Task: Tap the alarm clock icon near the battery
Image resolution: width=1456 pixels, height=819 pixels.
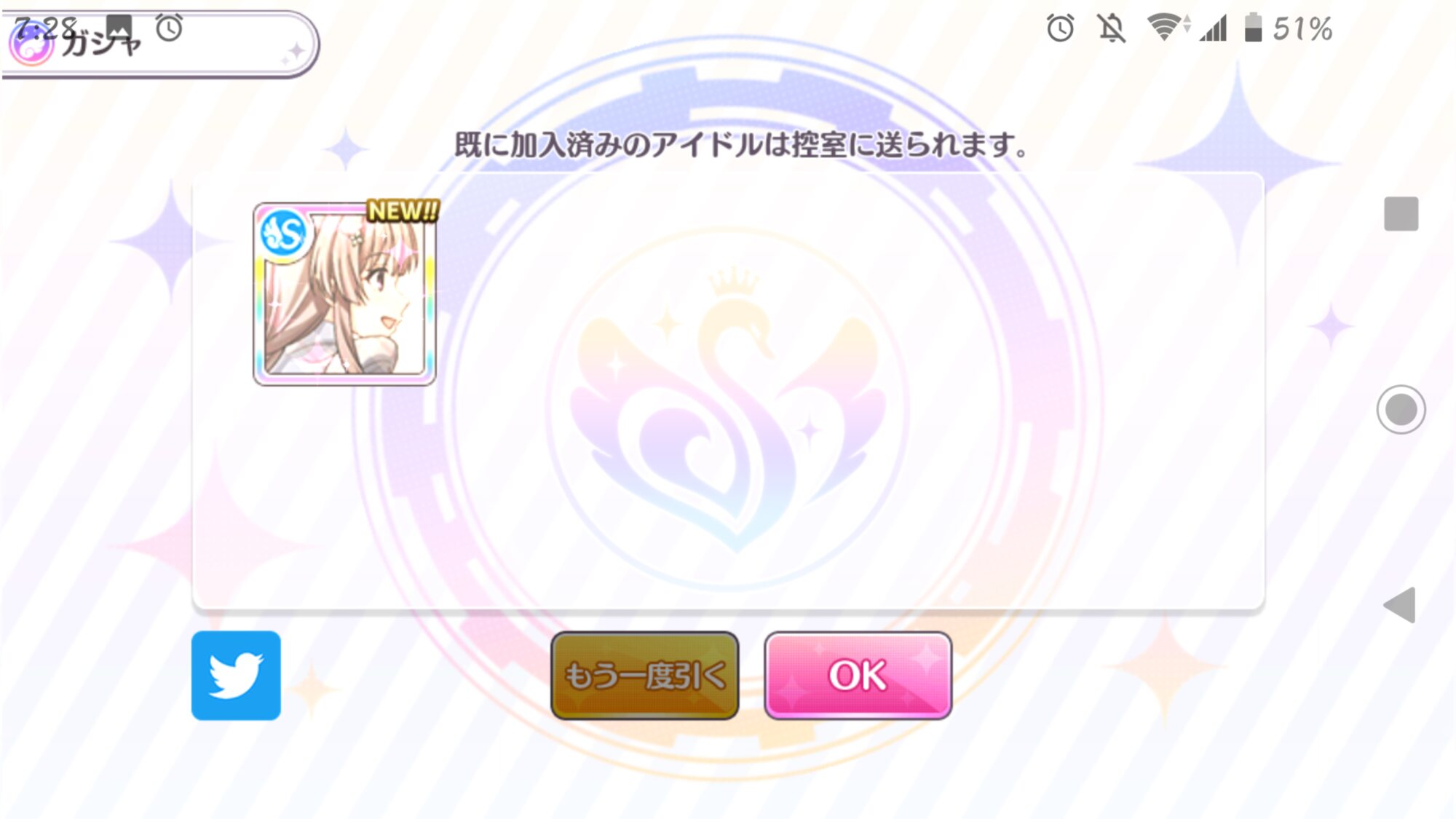Action: pos(1060,28)
